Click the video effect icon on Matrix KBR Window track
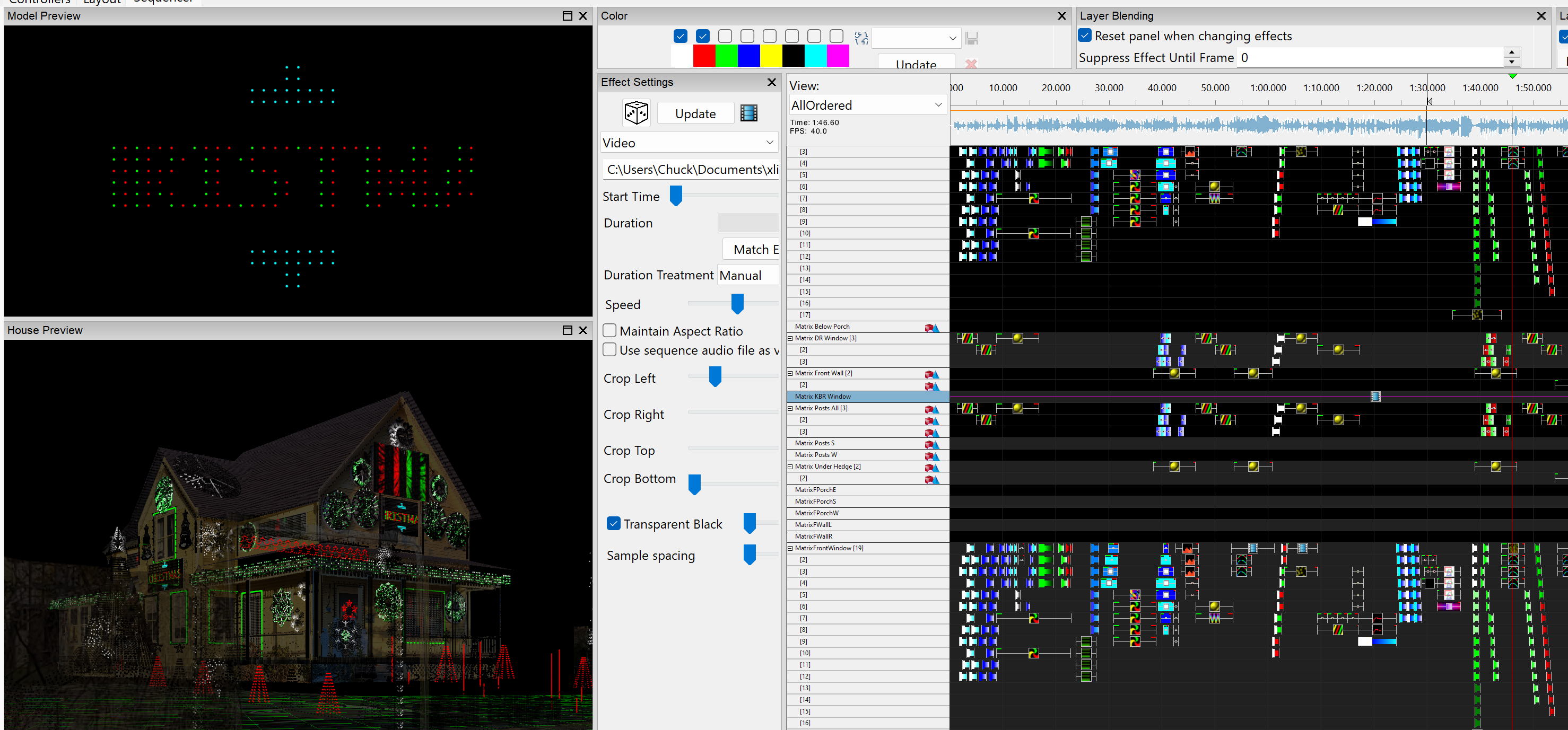This screenshot has width=1568, height=730. pos(1375,397)
